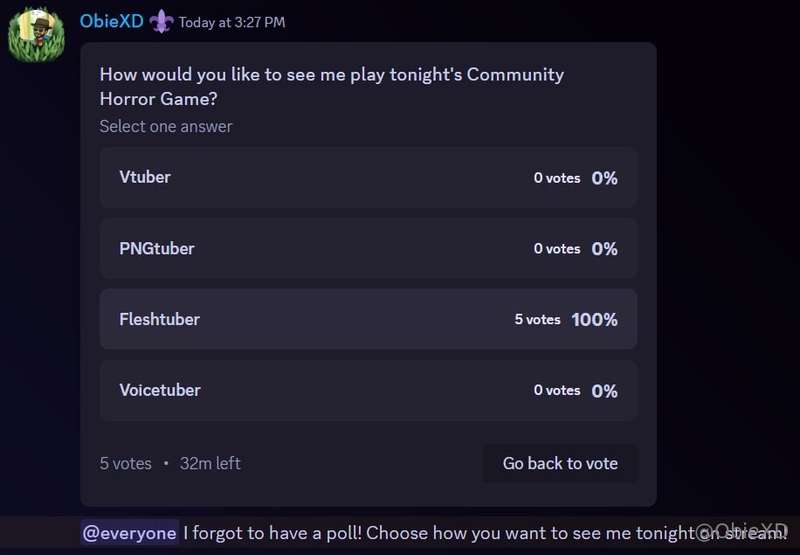This screenshot has width=800, height=555.
Task: Click the 0 votes label on Vtuber
Action: 557,178
